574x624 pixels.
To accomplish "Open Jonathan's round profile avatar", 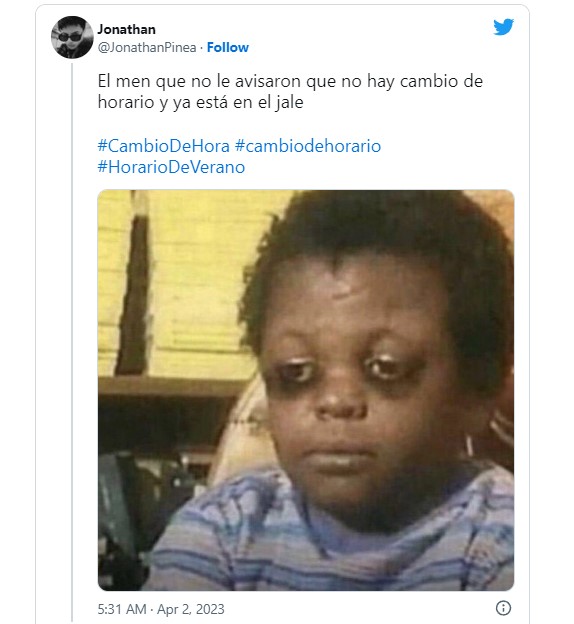I will [x=72, y=37].
